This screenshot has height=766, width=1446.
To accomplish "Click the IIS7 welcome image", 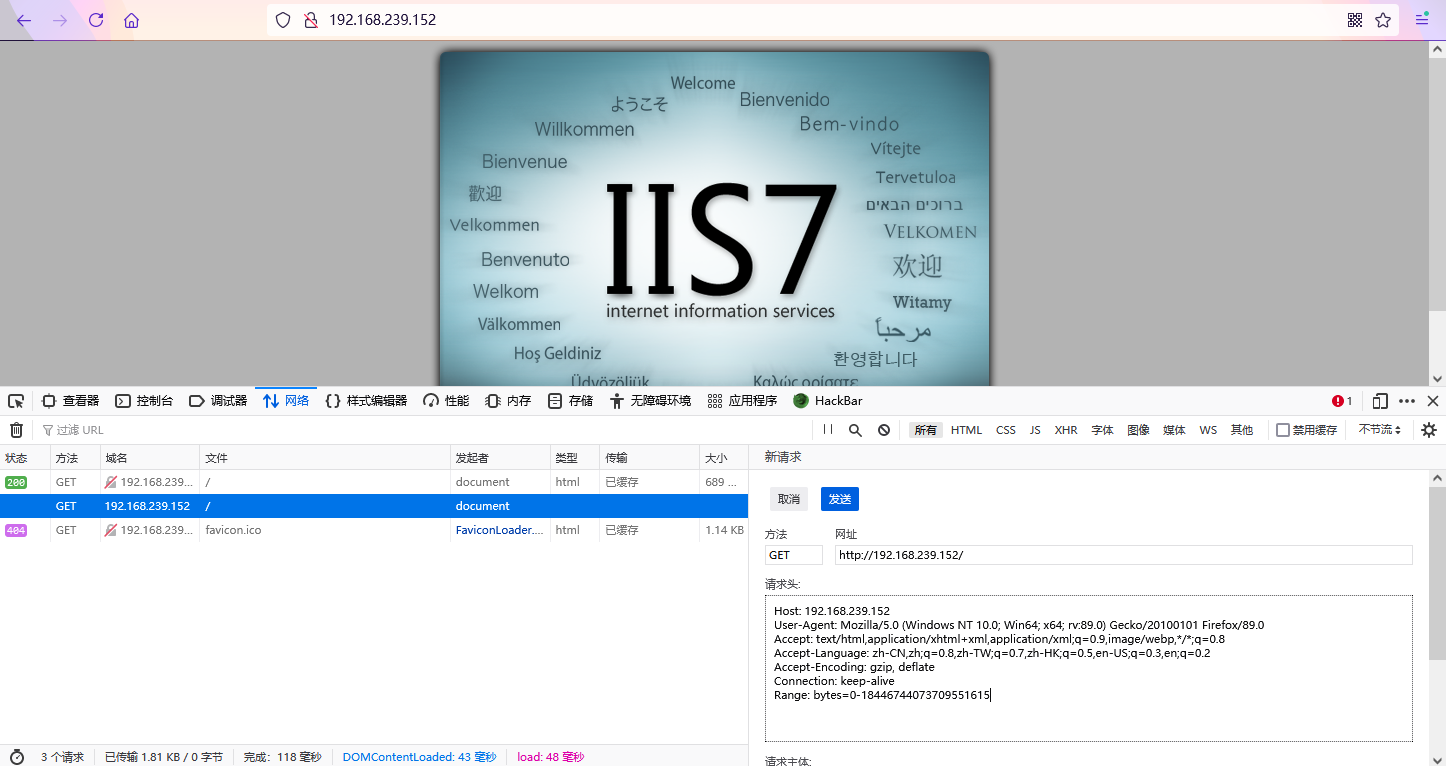I will tap(714, 218).
